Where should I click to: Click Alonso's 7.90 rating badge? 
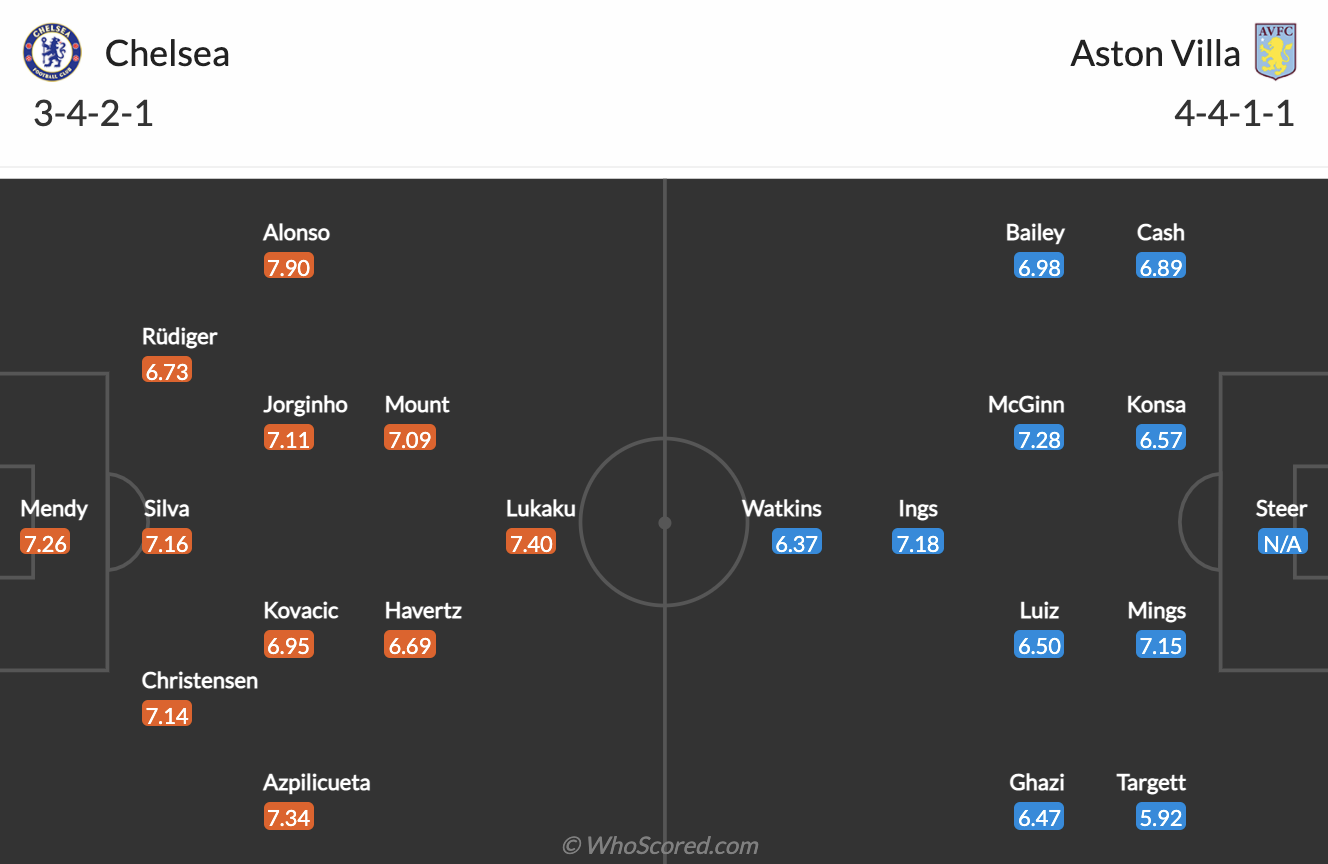[288, 267]
